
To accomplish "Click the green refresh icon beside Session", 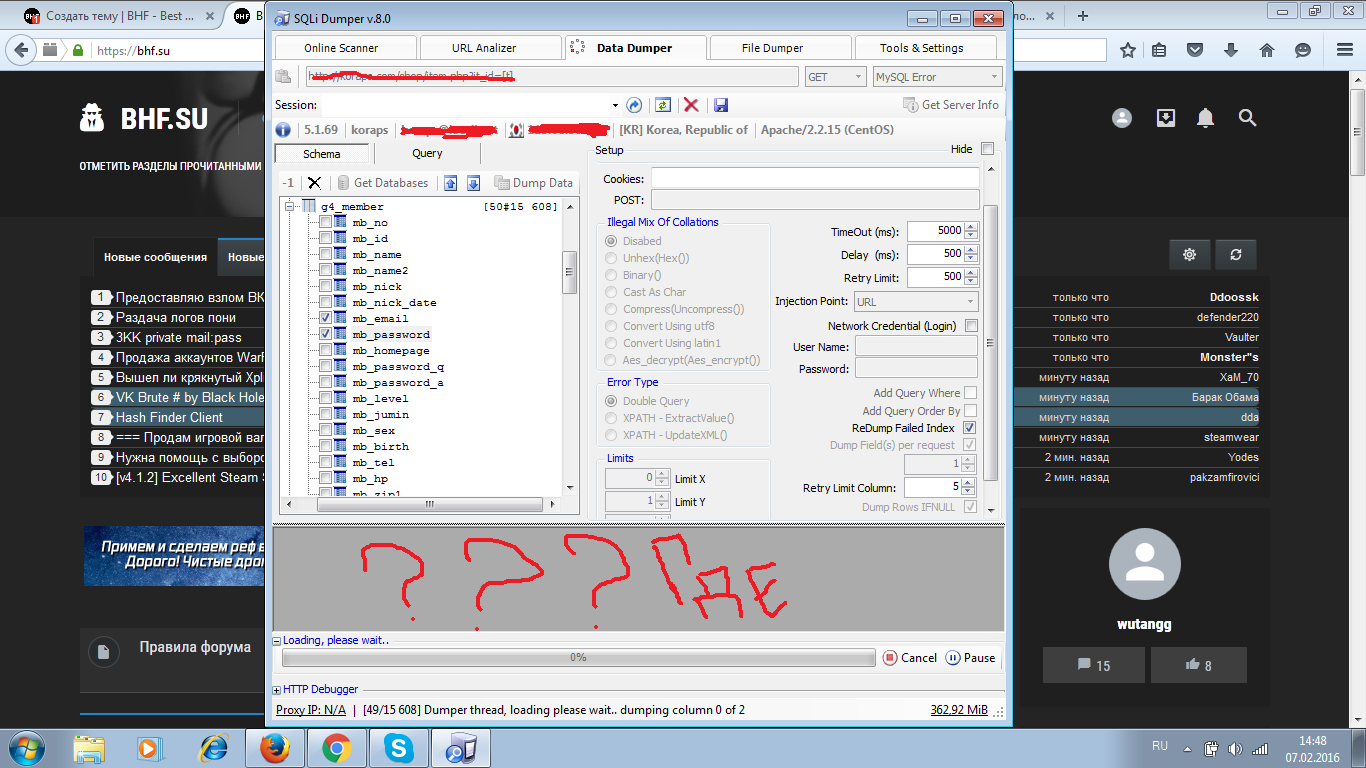I will pyautogui.click(x=662, y=105).
